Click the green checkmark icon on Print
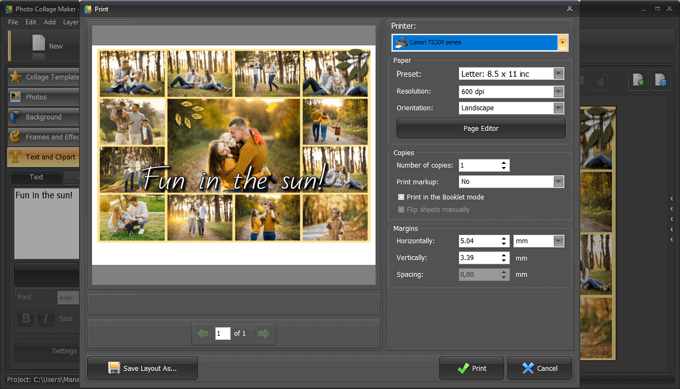Image resolution: width=680 pixels, height=389 pixels. pyautogui.click(x=463, y=368)
